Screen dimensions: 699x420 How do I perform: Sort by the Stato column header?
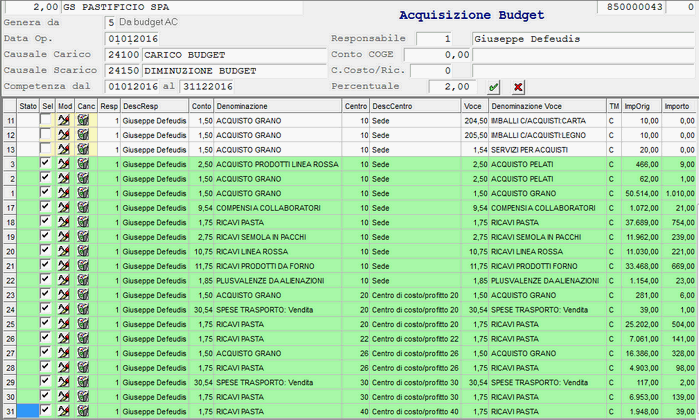click(x=28, y=106)
